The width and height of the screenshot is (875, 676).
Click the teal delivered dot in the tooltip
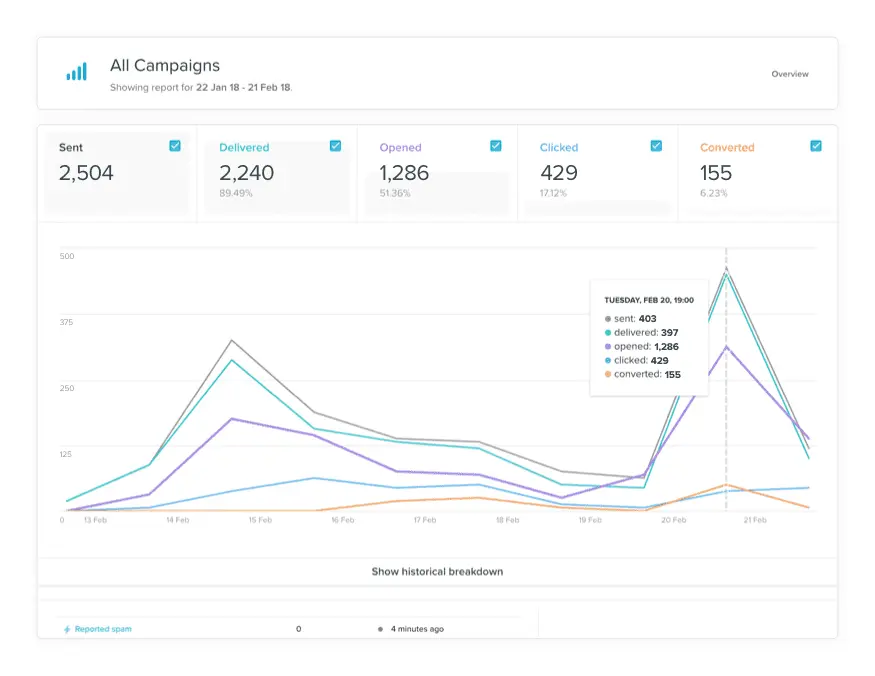click(x=608, y=332)
